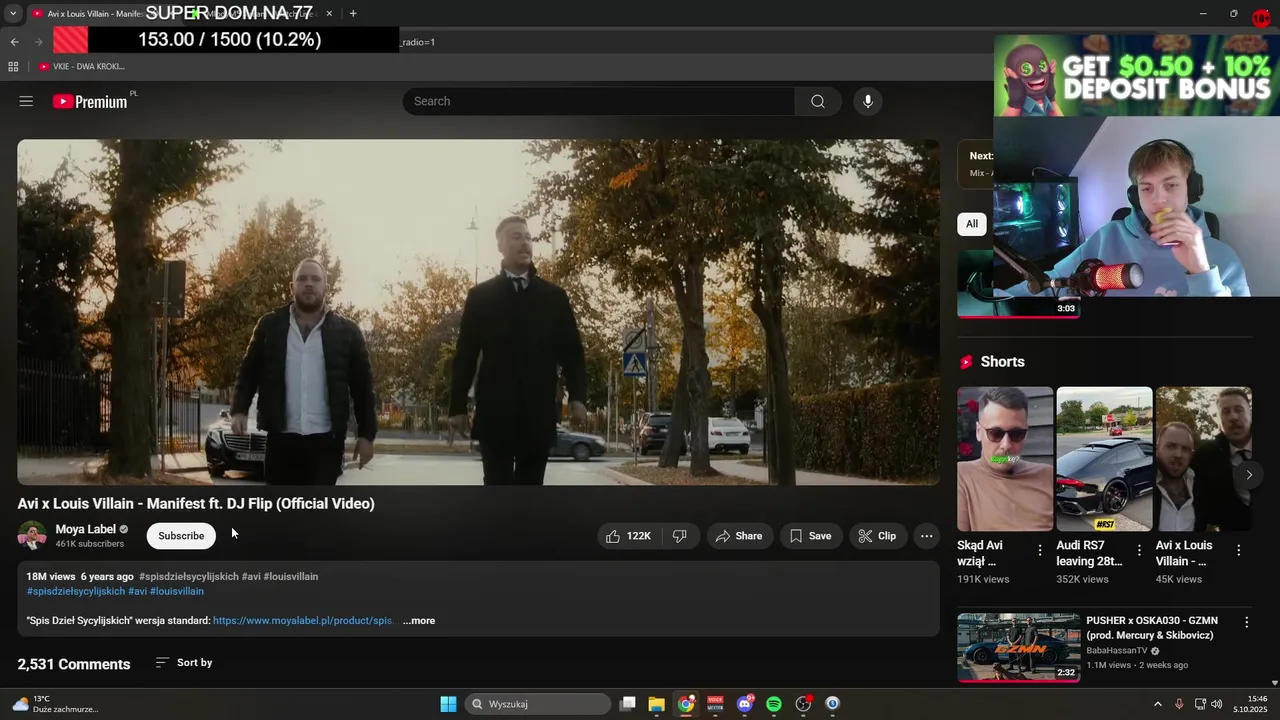The height and width of the screenshot is (720, 1280).
Task: Open the blue round app on taskbar
Action: click(832, 704)
